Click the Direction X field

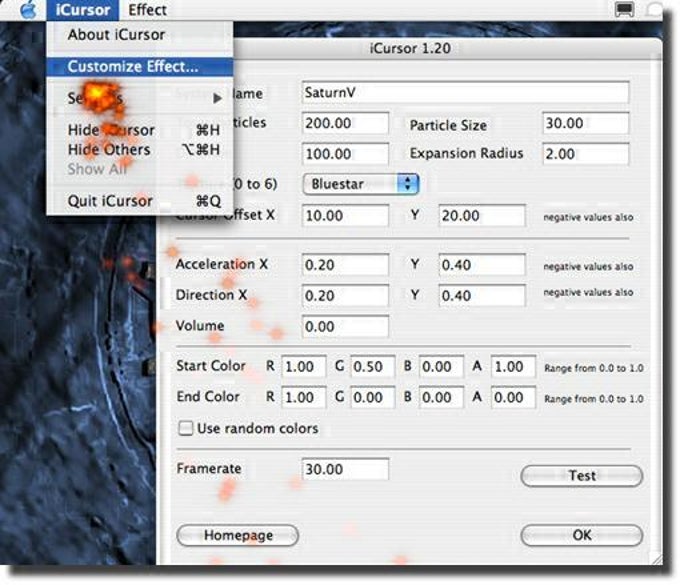point(345,295)
